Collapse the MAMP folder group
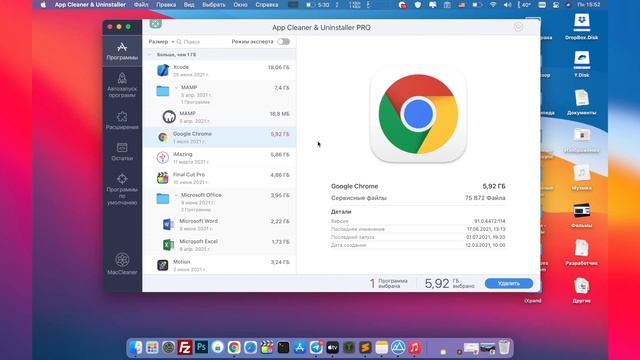The width and height of the screenshot is (640, 360). tap(176, 87)
